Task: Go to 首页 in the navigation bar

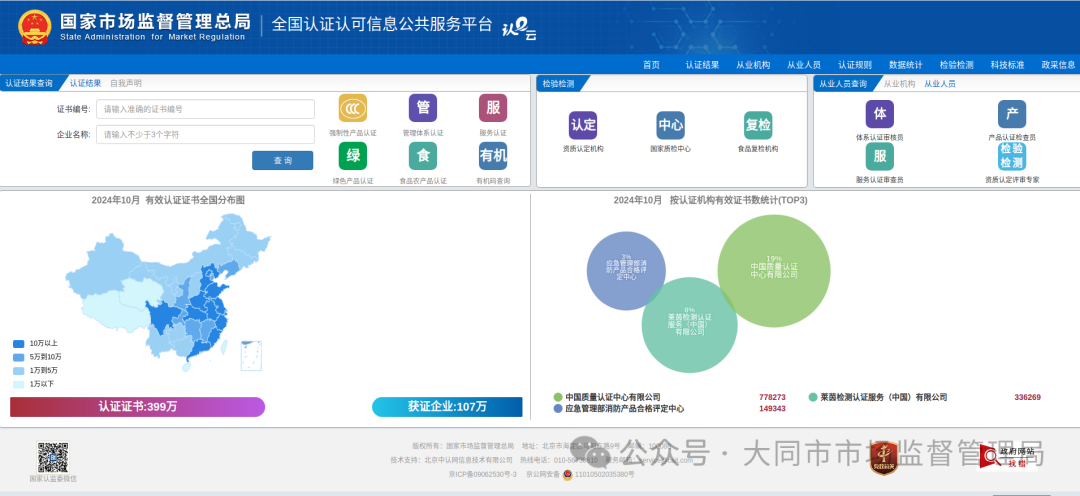Action: (x=651, y=65)
